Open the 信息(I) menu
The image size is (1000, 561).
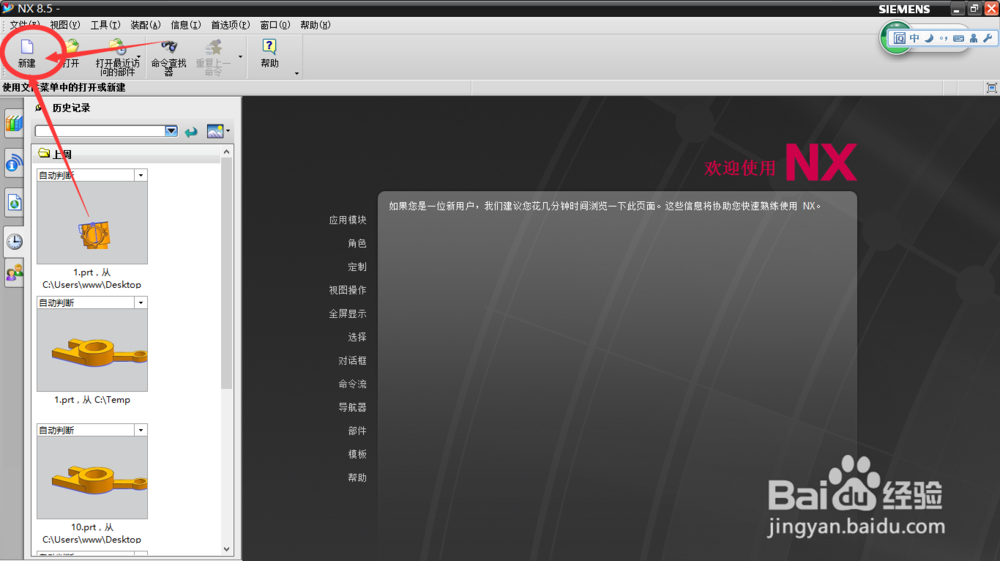pyautogui.click(x=186, y=25)
